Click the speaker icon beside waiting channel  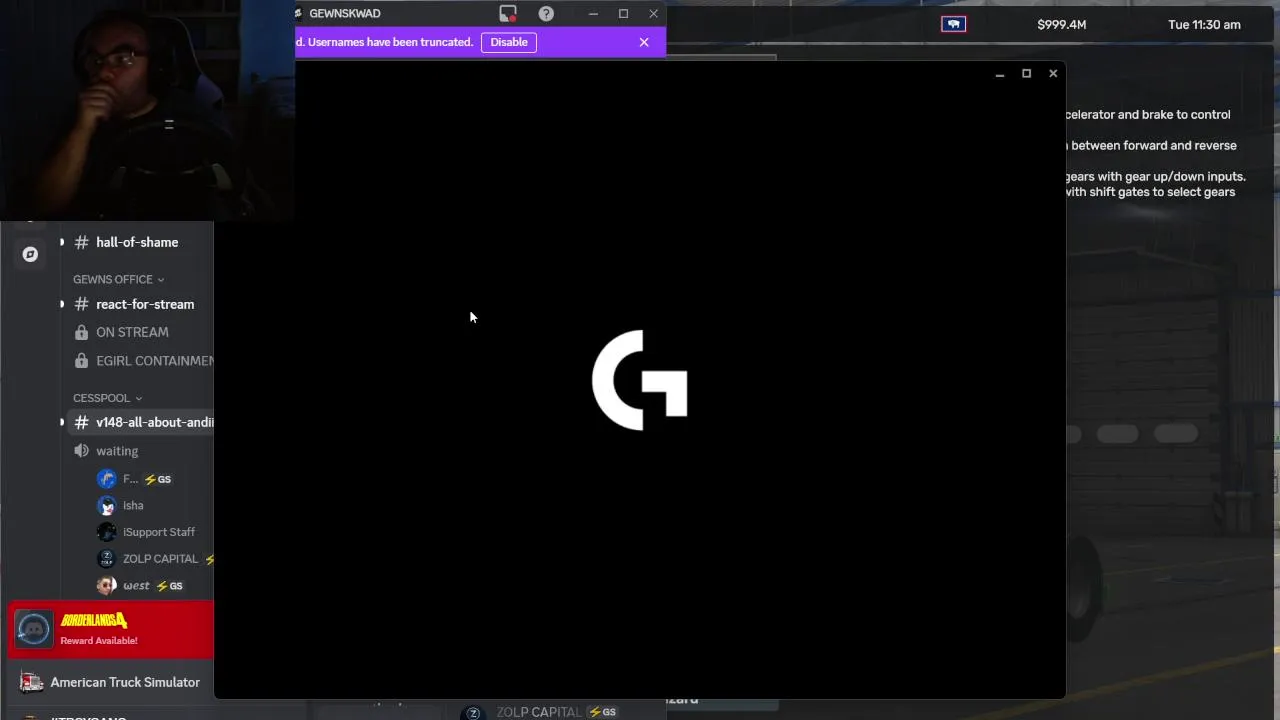[x=81, y=451]
